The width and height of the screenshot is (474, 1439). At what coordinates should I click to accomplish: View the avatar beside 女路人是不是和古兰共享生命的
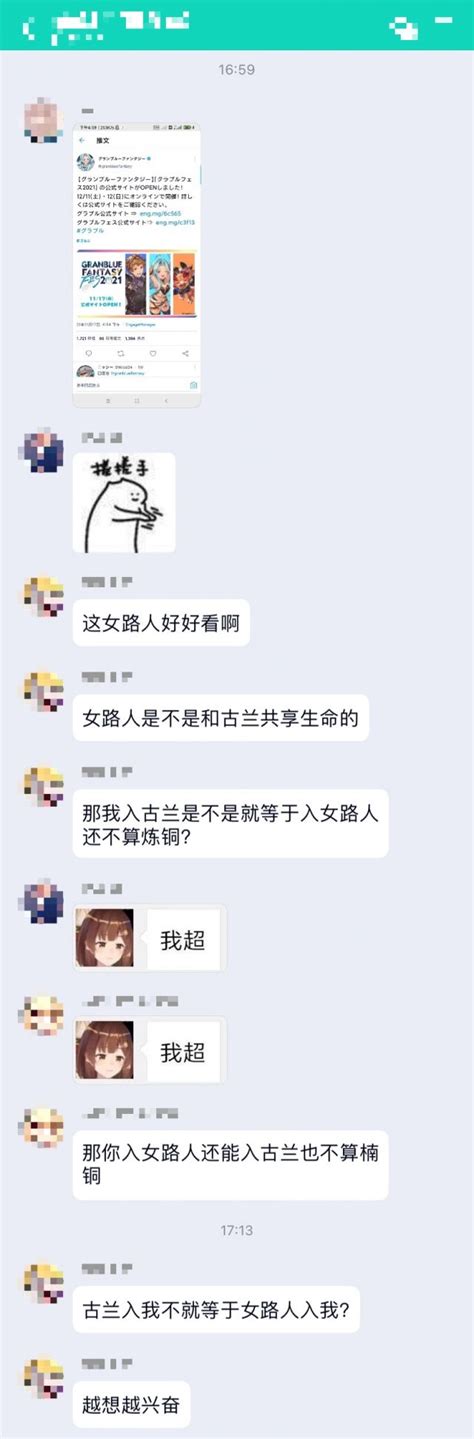pyautogui.click(x=43, y=692)
